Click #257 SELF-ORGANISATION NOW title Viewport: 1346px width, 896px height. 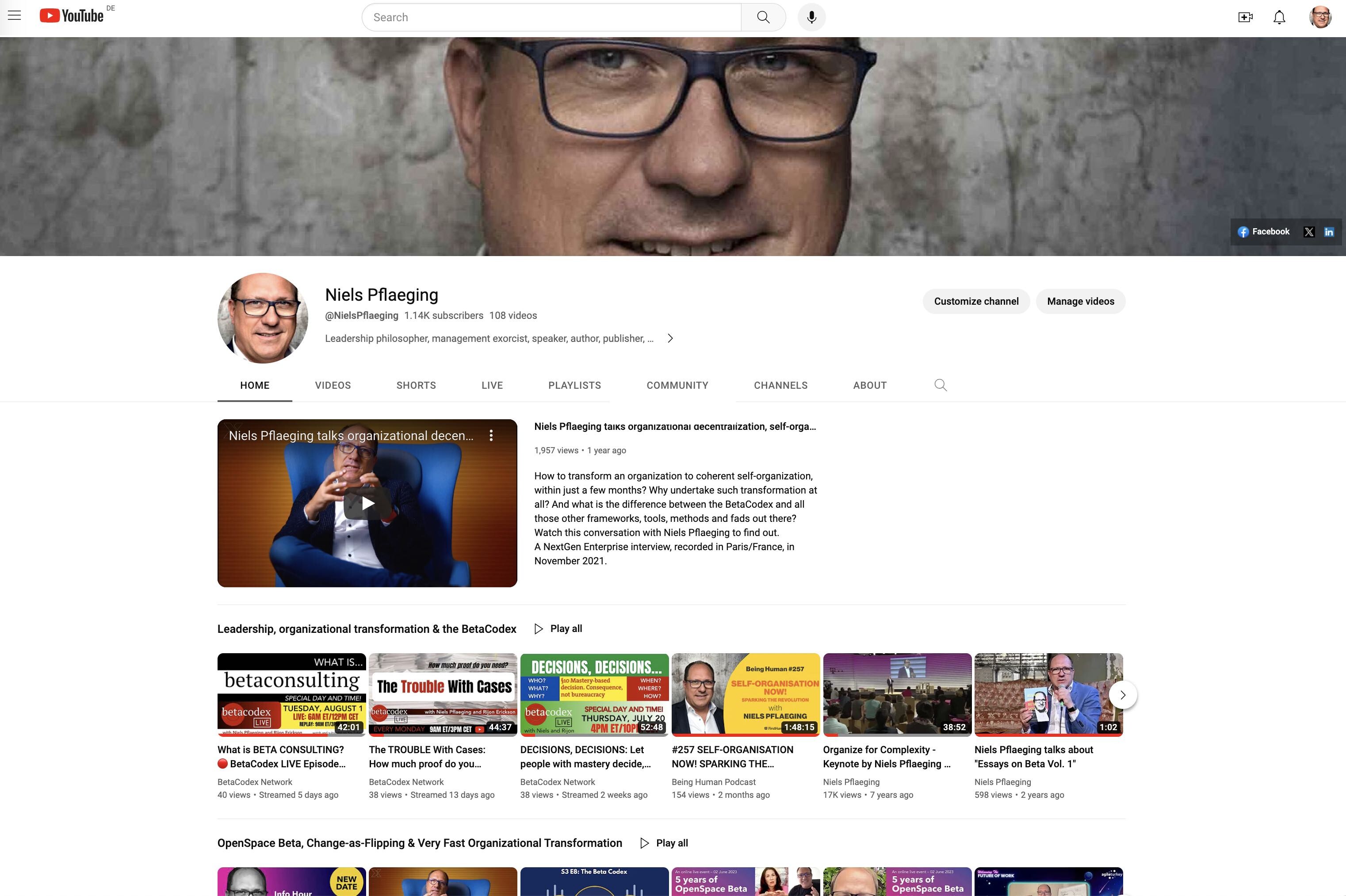pyautogui.click(x=732, y=757)
